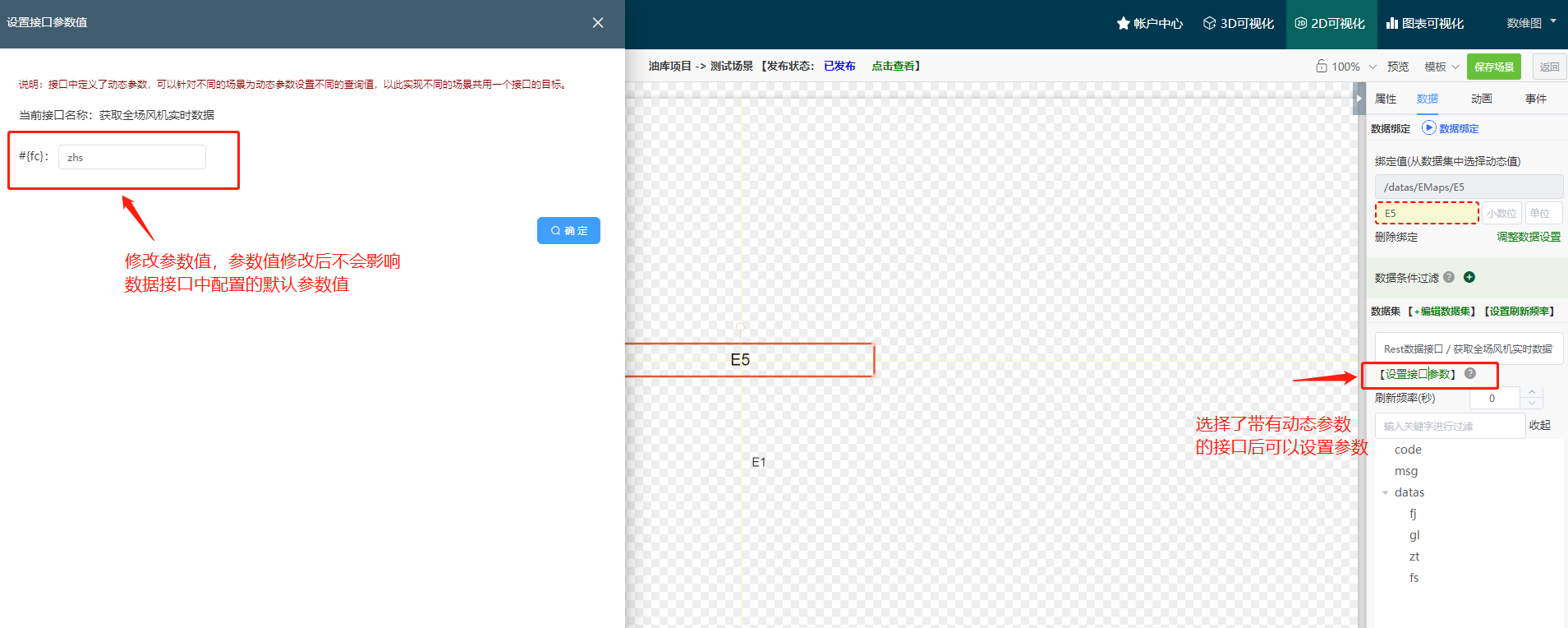Screen dimensions: 1568x628
Task: Add a data filter condition with plus icon
Action: 1469,277
